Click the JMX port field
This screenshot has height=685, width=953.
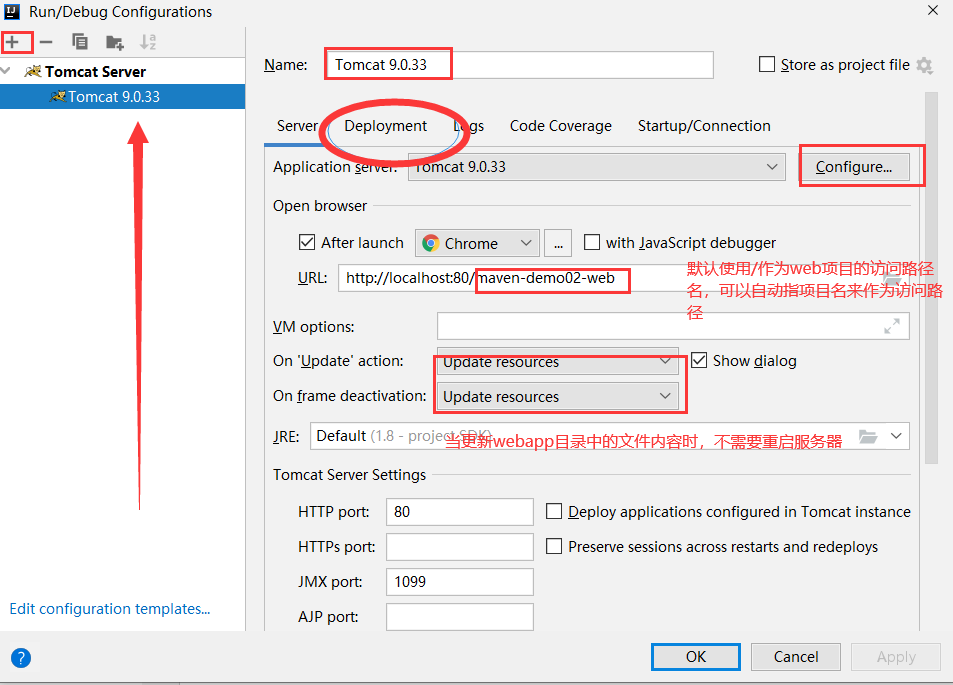pos(459,582)
